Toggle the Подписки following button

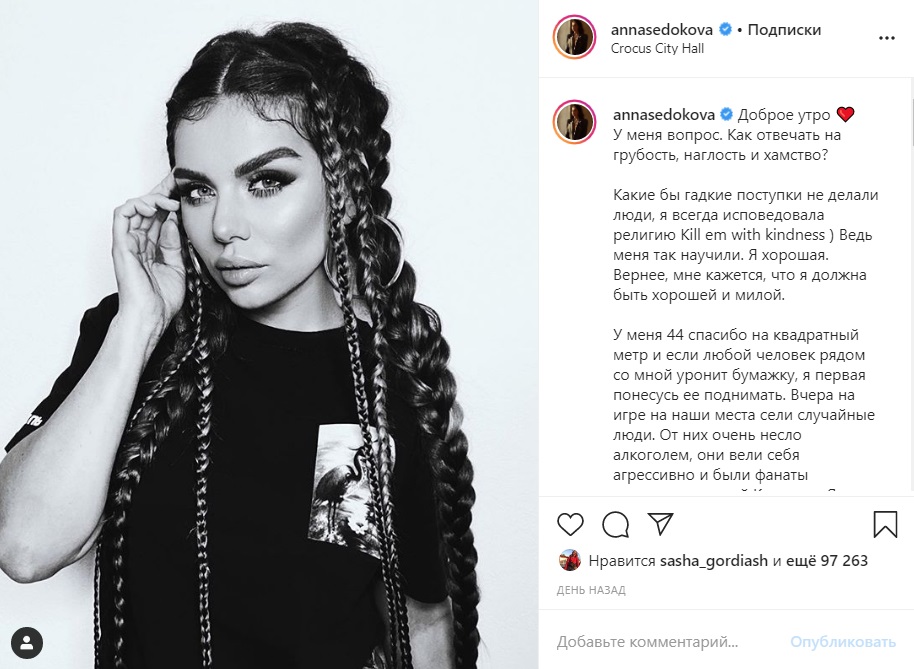pyautogui.click(x=784, y=29)
